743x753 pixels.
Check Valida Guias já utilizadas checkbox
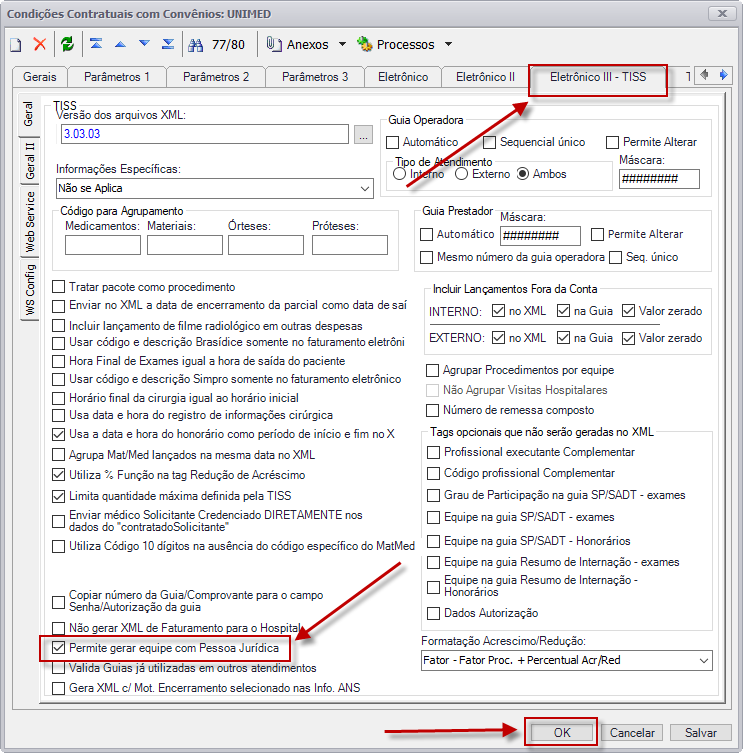[59, 668]
